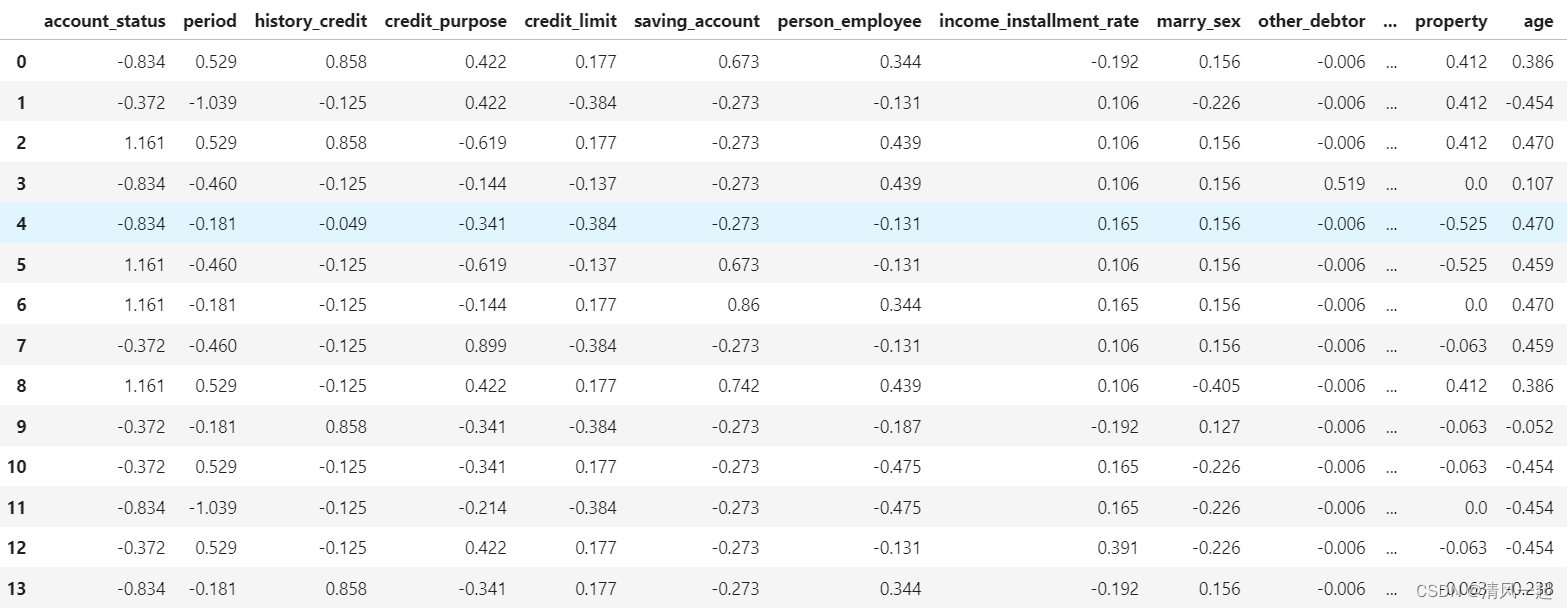Click the truncated columns ellipsis in header
The image size is (1567, 609).
point(1390,21)
